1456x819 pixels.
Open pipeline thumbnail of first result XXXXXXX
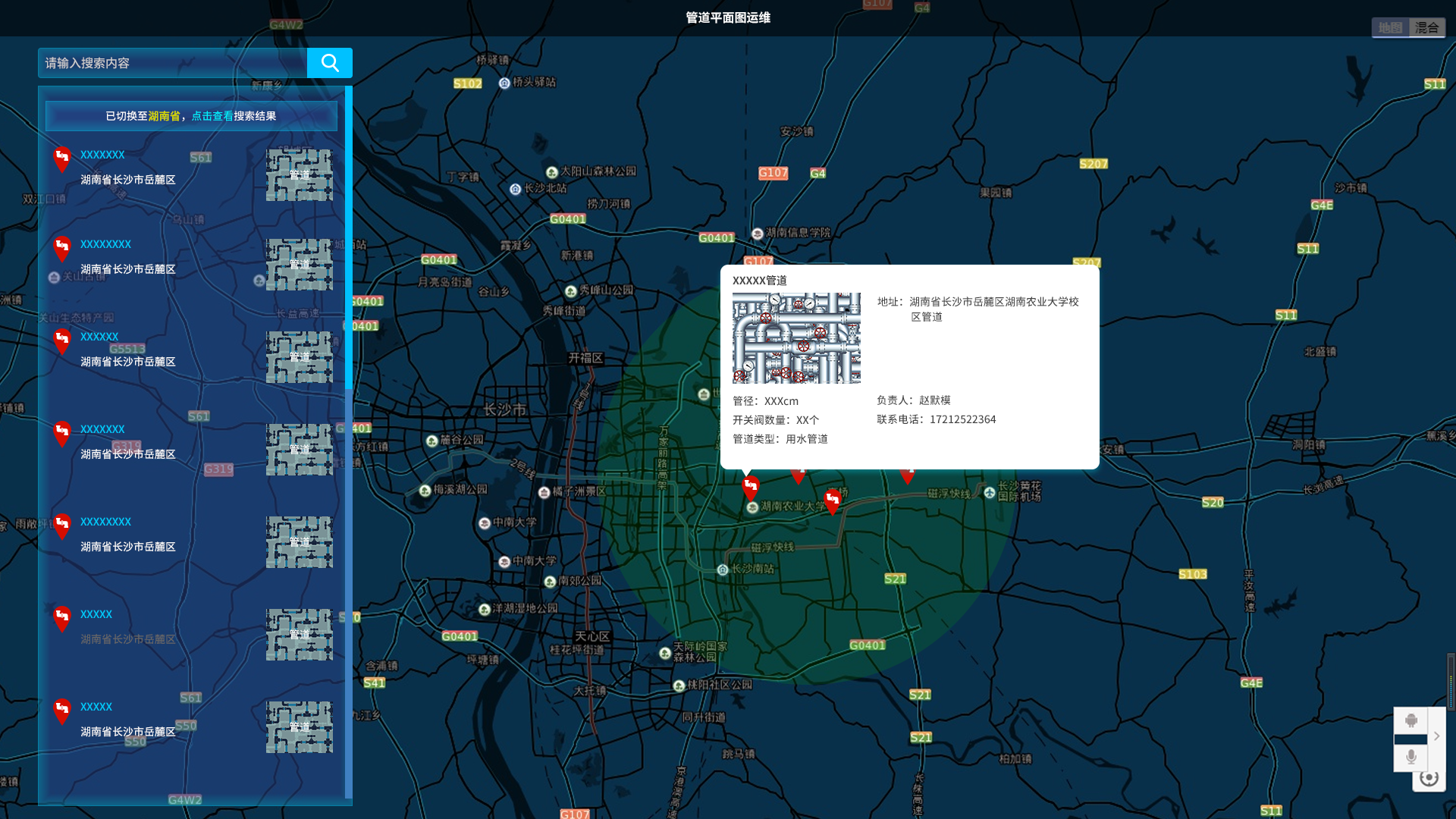coord(300,175)
